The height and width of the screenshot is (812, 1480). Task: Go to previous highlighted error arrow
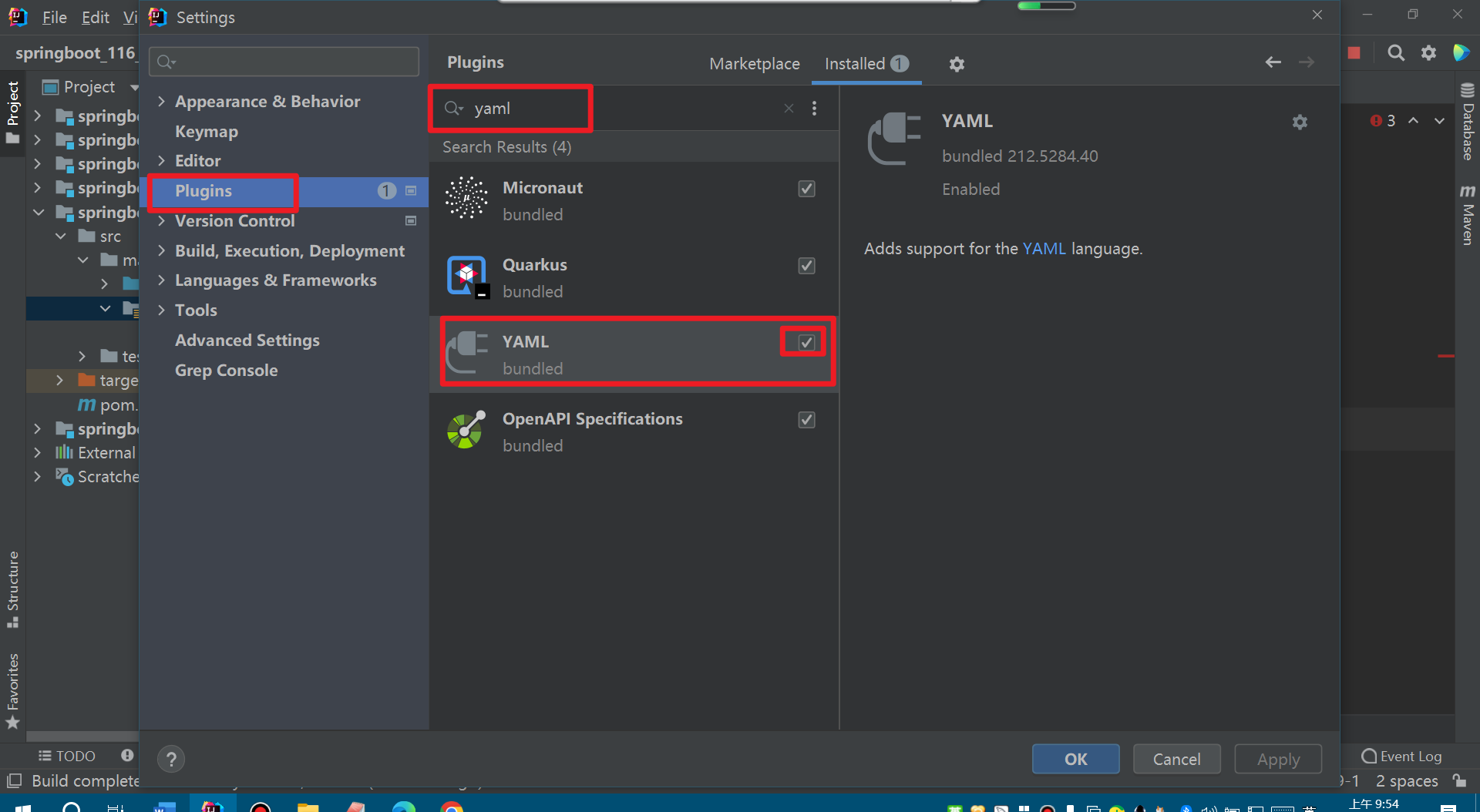click(1413, 121)
